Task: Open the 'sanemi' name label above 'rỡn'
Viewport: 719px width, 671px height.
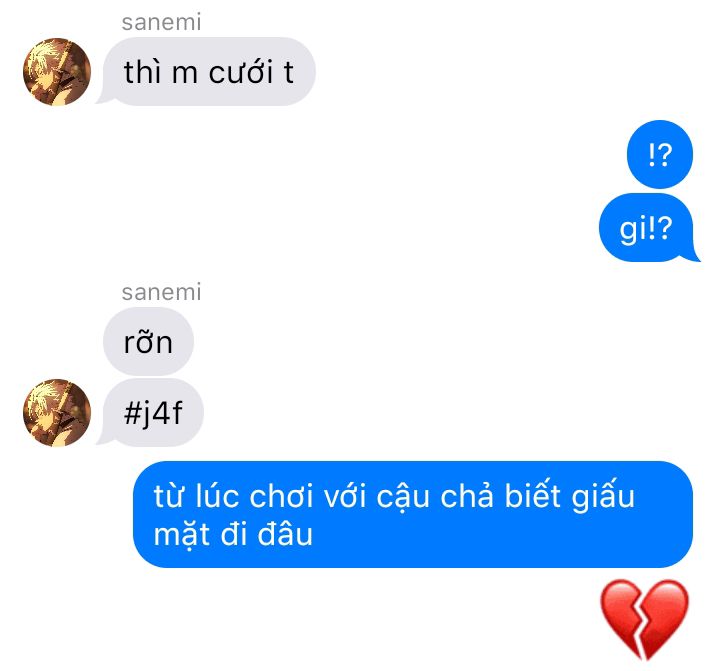Action: tap(161, 292)
